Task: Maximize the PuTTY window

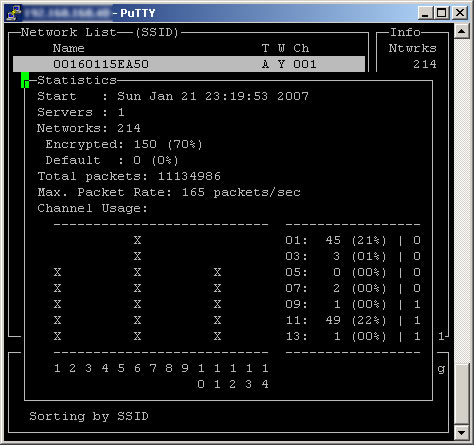Action: click(442, 13)
